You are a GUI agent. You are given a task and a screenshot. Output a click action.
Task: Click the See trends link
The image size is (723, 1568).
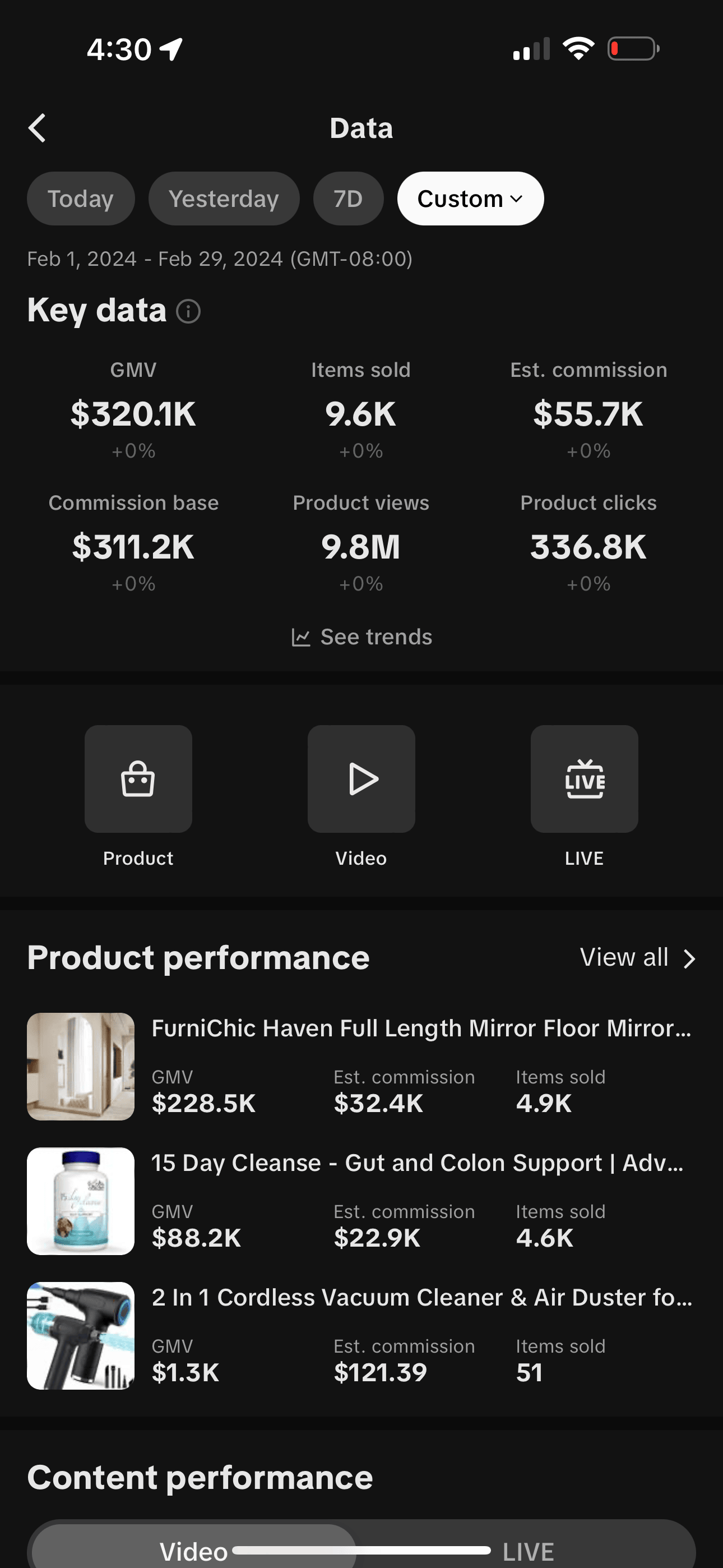pos(376,637)
